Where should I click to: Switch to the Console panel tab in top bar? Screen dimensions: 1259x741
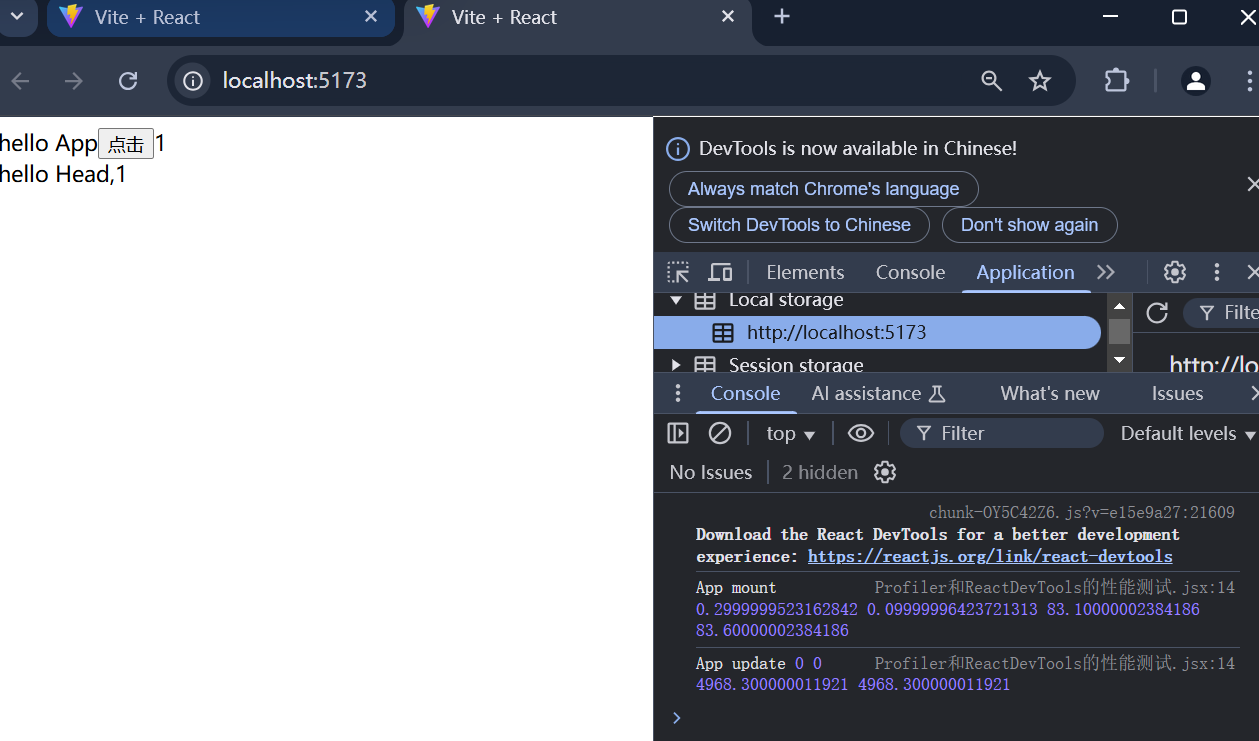(x=910, y=272)
